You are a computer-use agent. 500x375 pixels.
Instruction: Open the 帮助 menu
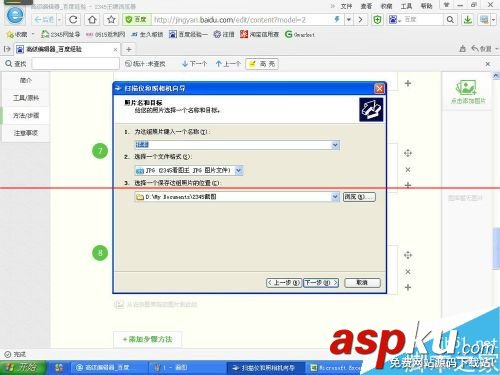pos(426,6)
